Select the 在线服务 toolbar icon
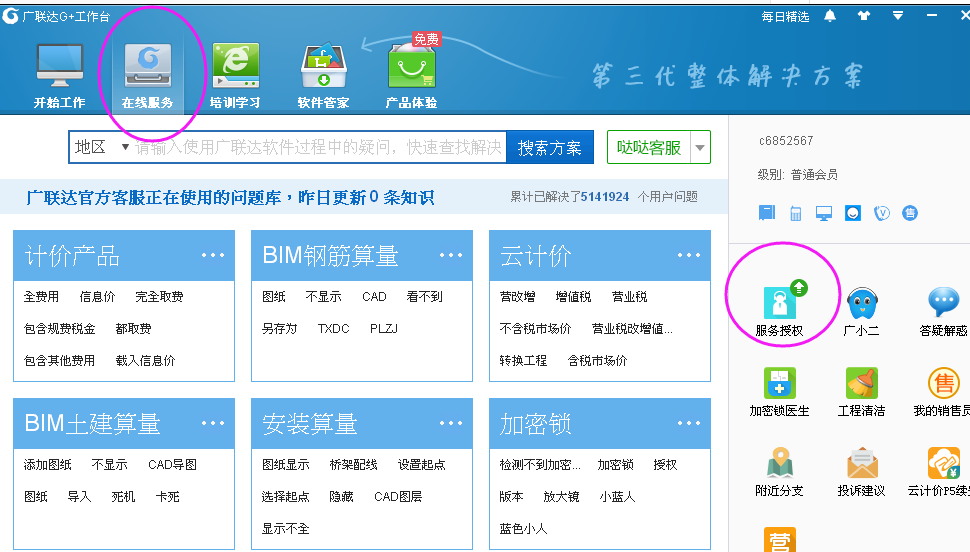970x552 pixels. coord(148,66)
